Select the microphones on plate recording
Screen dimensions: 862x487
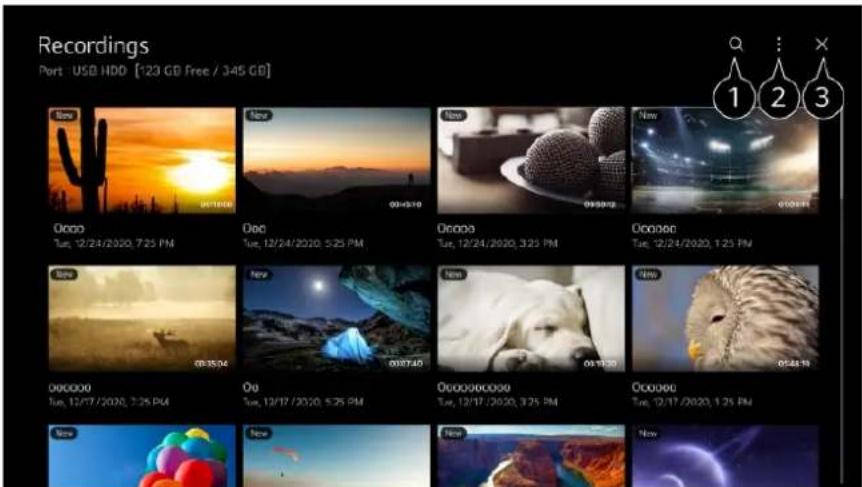click(x=531, y=160)
